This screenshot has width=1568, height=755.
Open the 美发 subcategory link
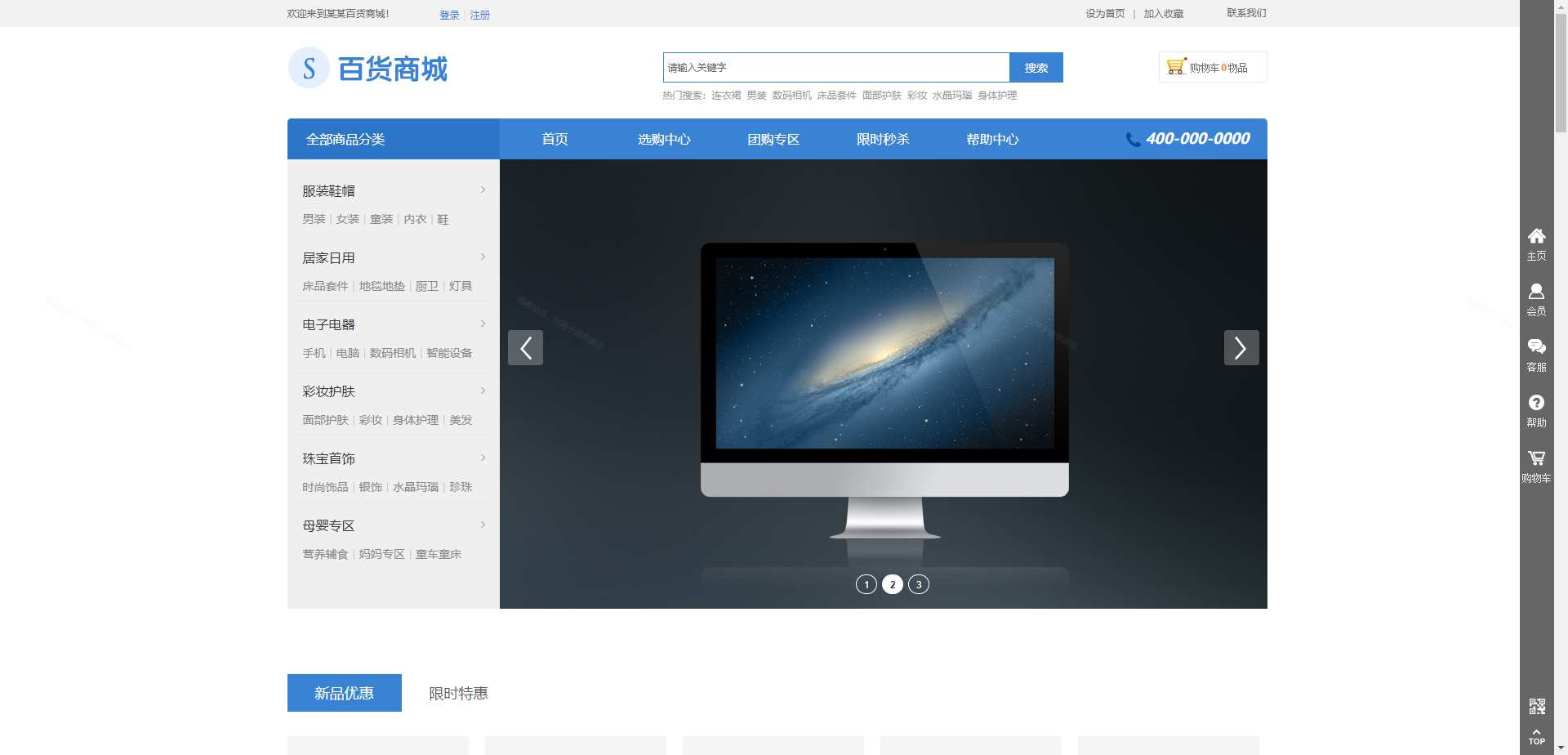click(461, 420)
